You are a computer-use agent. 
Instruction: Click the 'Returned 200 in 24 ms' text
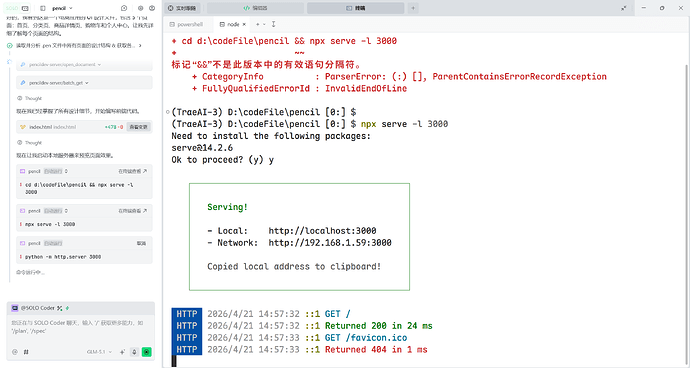pyautogui.click(x=379, y=326)
